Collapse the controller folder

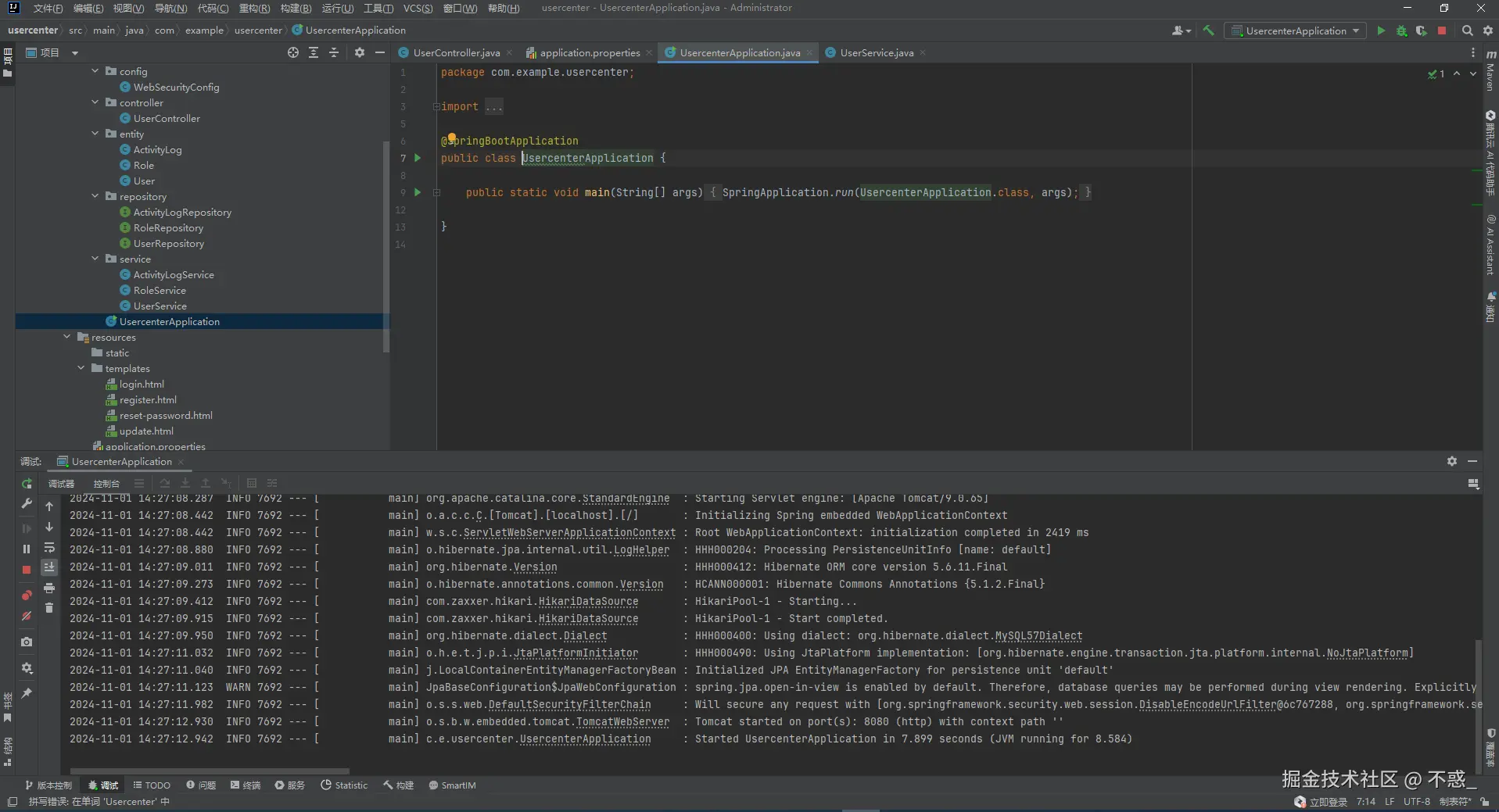[95, 102]
